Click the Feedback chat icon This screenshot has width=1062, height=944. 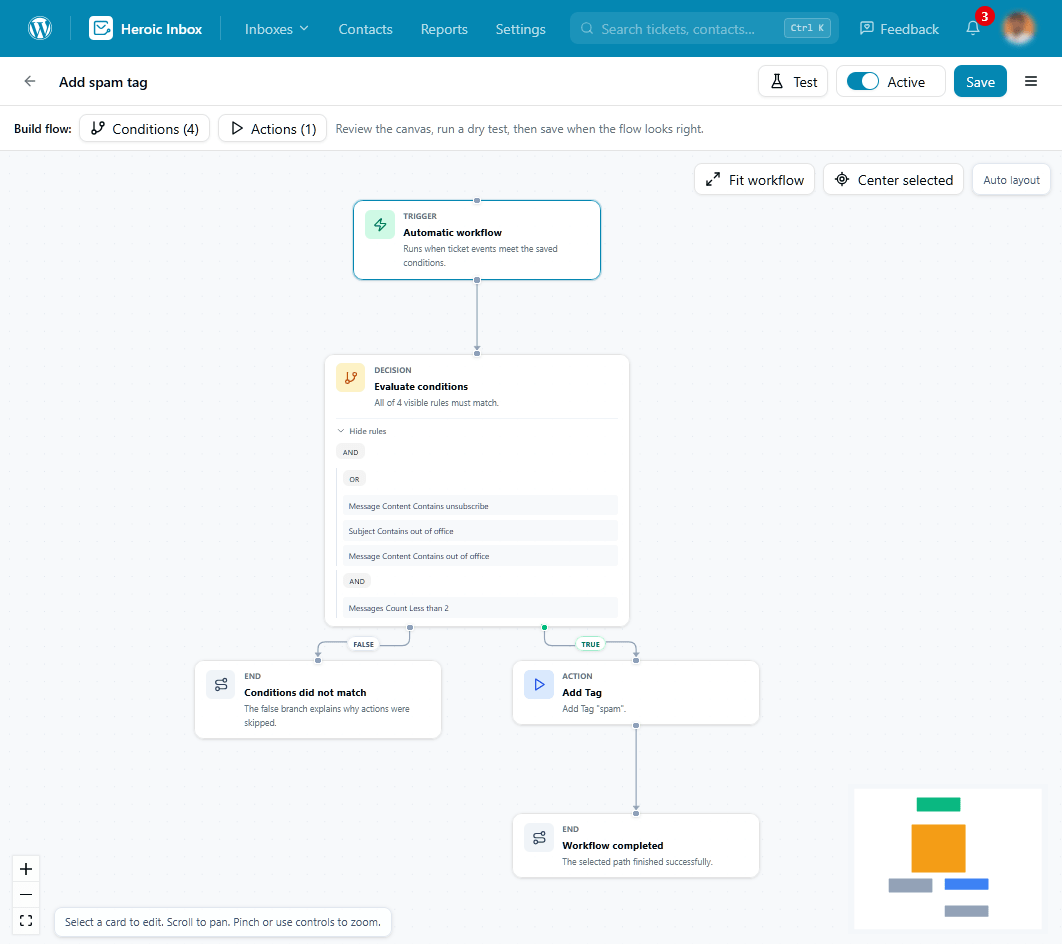(x=866, y=28)
